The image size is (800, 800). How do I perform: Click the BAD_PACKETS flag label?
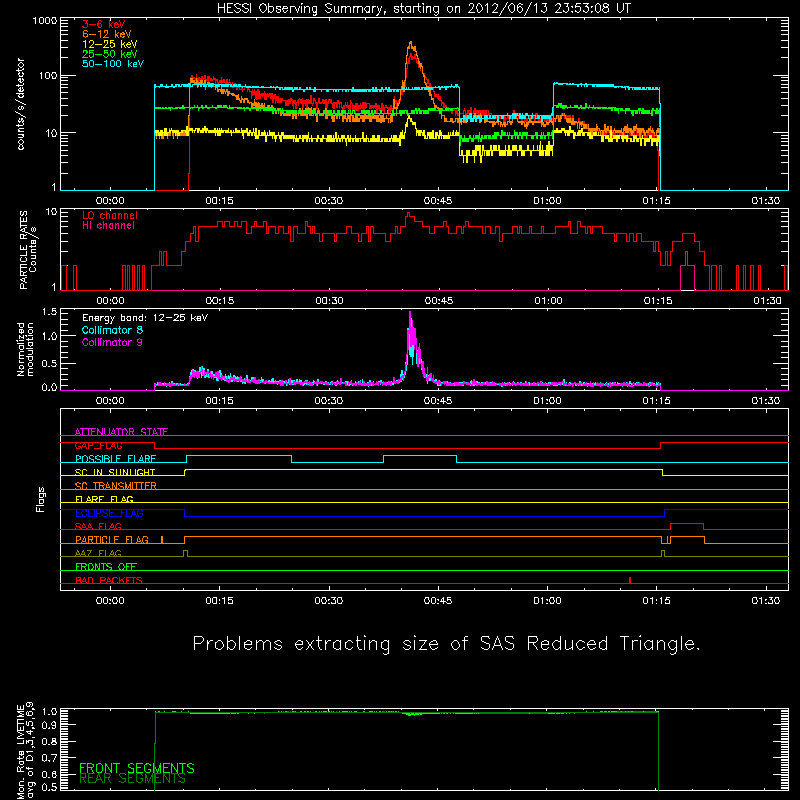(x=109, y=580)
